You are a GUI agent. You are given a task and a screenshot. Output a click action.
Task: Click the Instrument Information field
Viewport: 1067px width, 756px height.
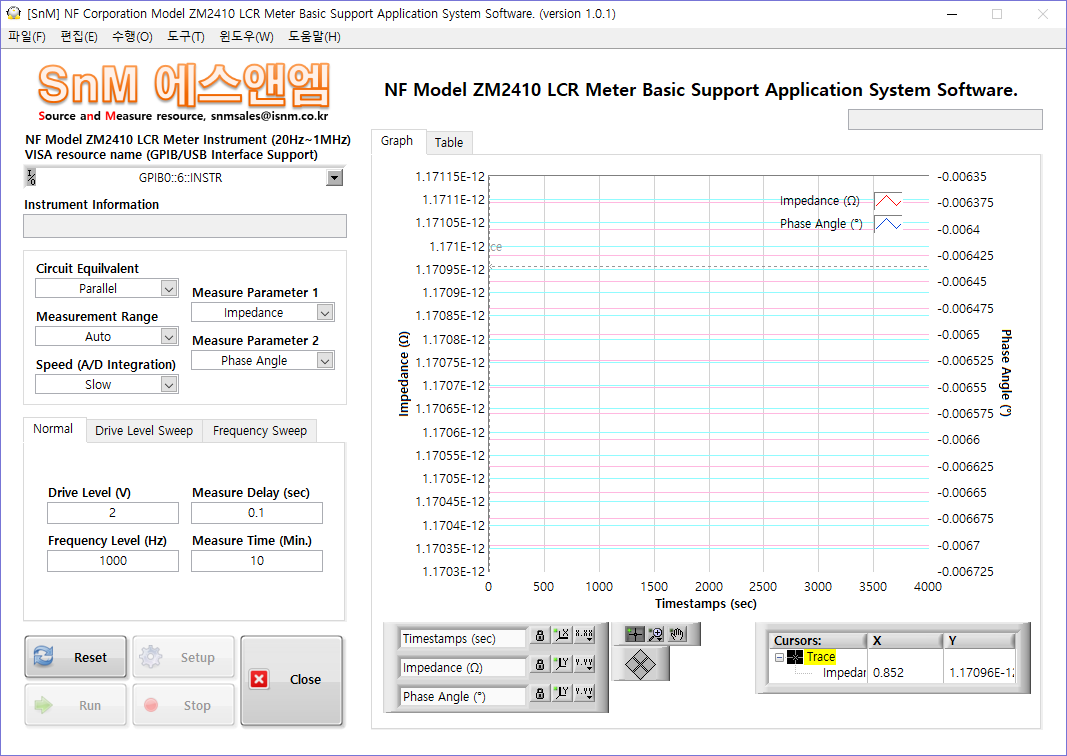185,226
